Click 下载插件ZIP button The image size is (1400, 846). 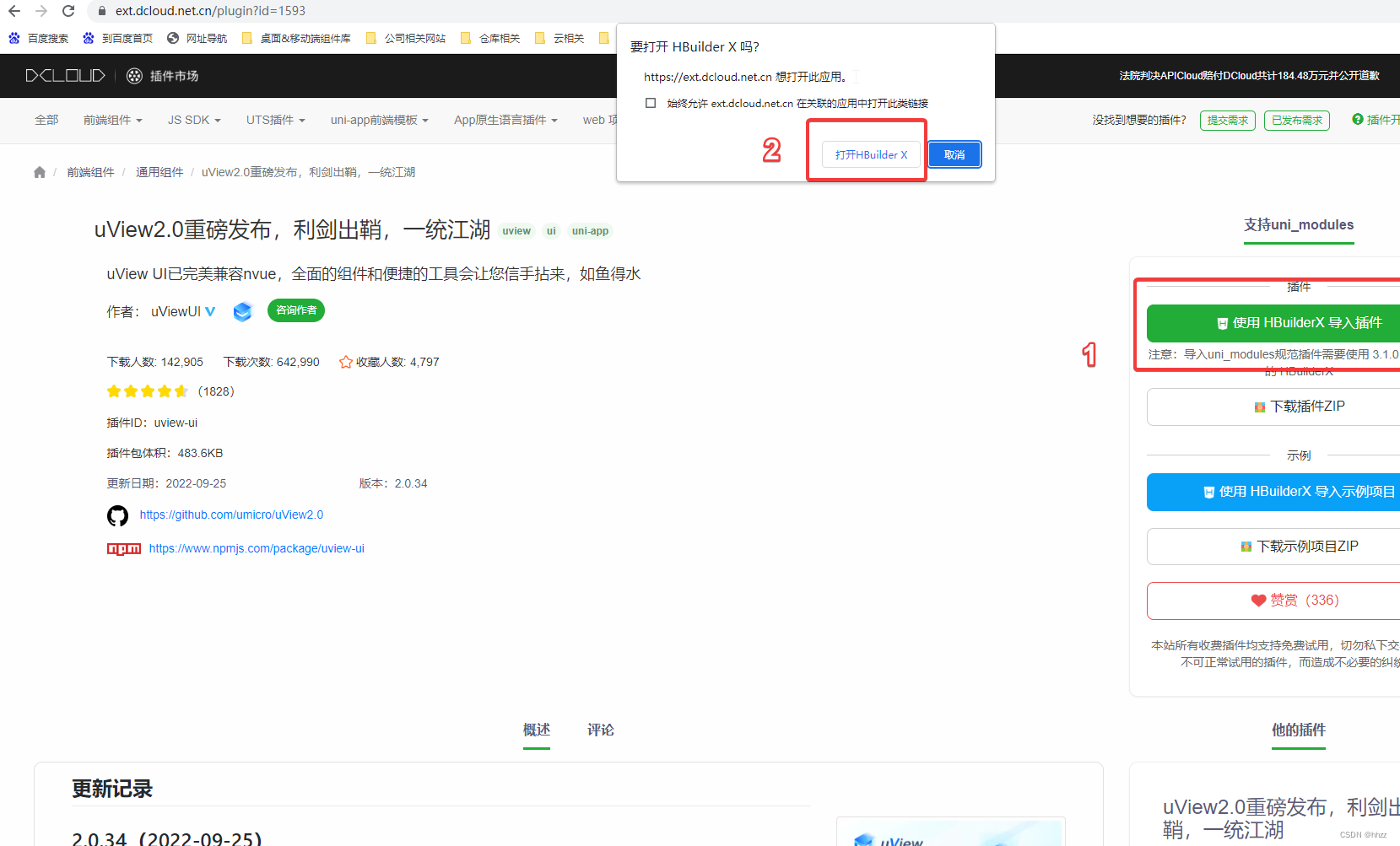click(1273, 407)
